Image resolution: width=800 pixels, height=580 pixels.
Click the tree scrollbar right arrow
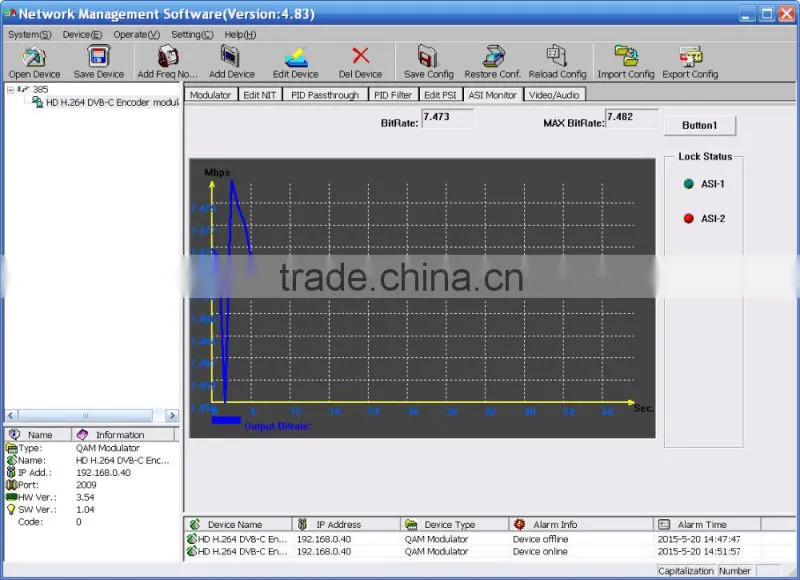(x=172, y=415)
